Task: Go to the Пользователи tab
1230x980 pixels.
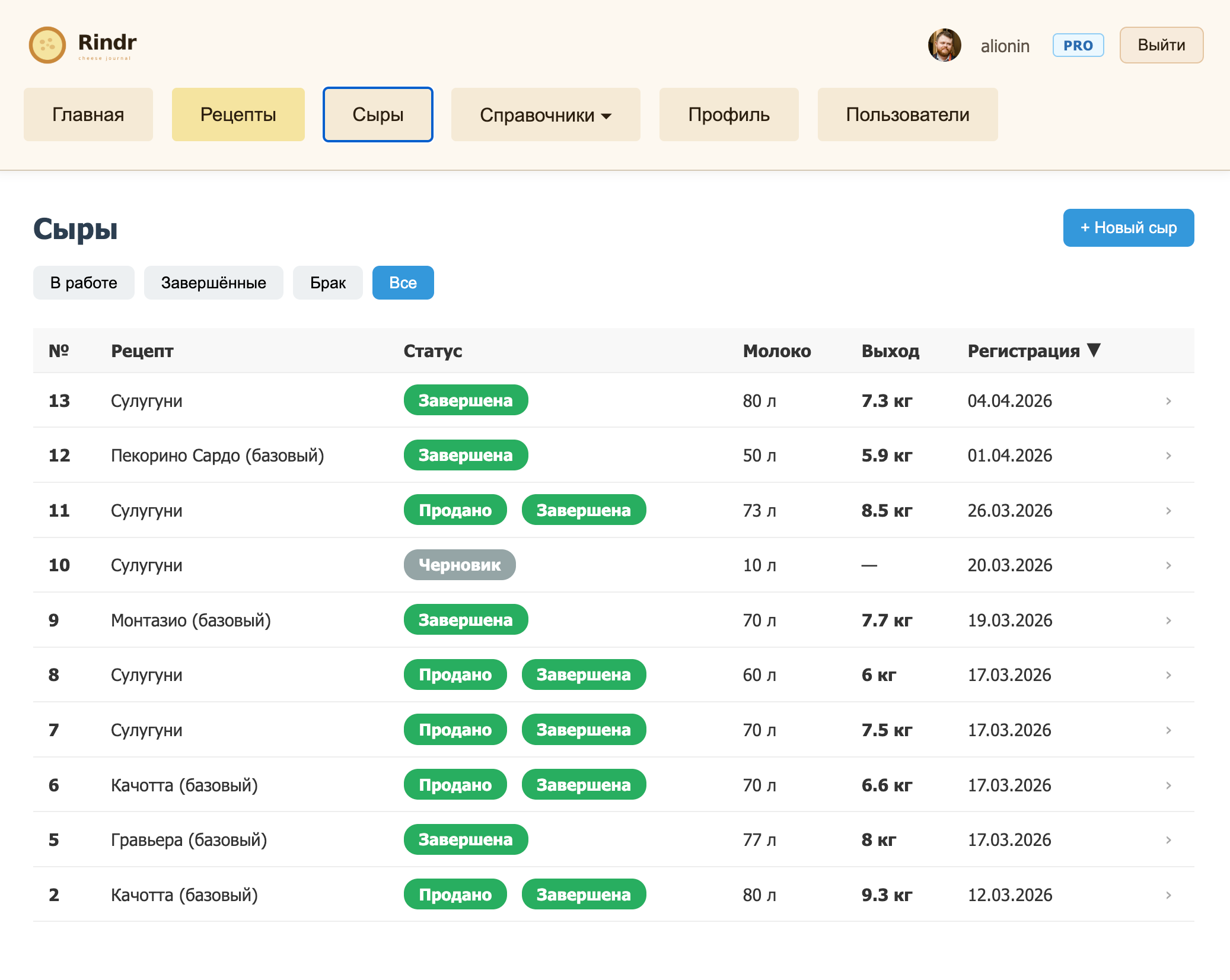Action: pos(907,114)
